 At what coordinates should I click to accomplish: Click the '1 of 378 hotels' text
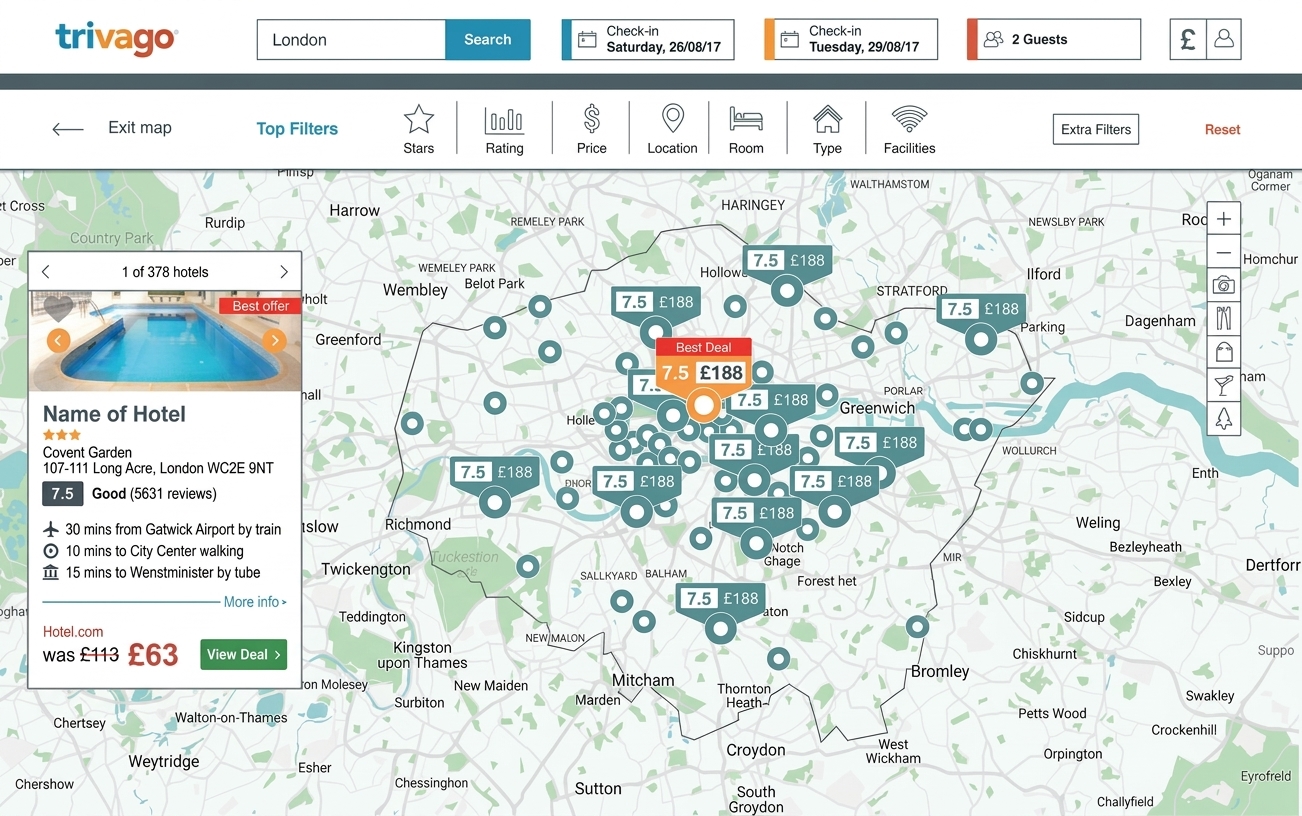(x=165, y=272)
